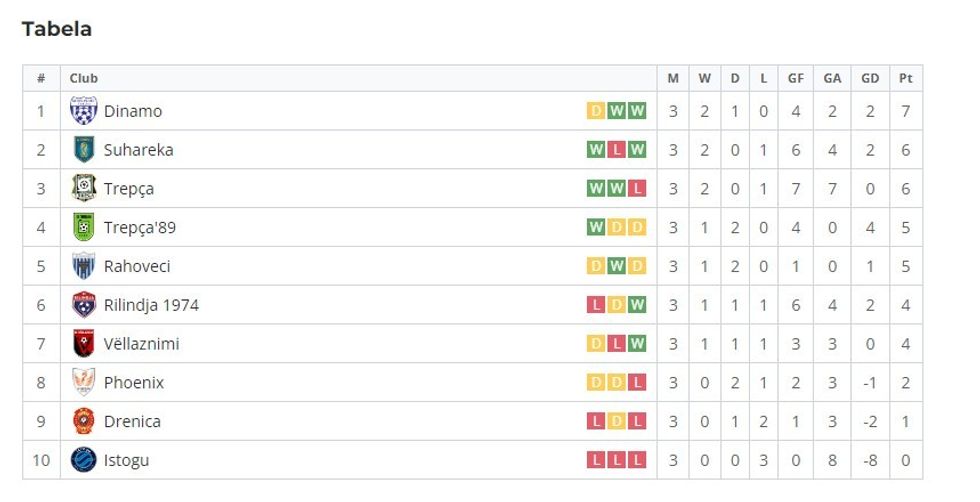Click the Drenica club crest icon
The width and height of the screenshot is (980, 502).
[83, 421]
